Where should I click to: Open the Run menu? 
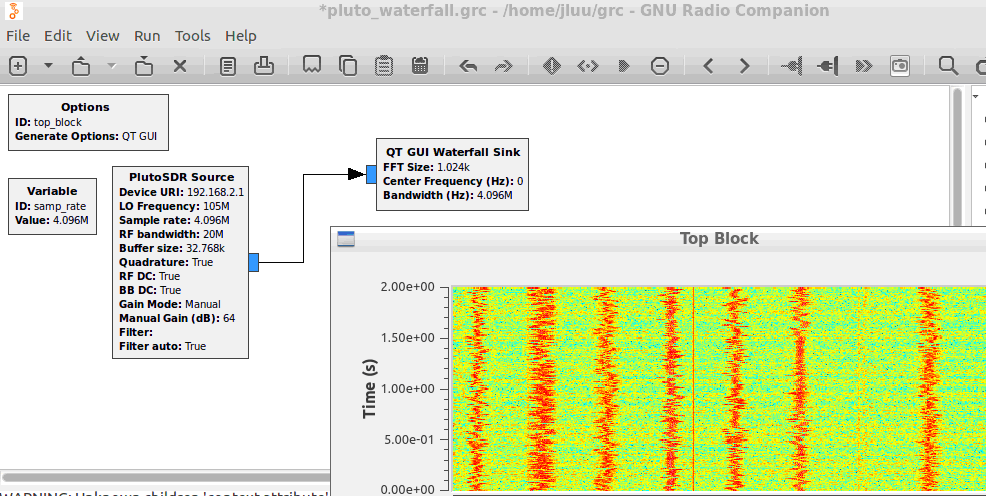click(x=147, y=36)
